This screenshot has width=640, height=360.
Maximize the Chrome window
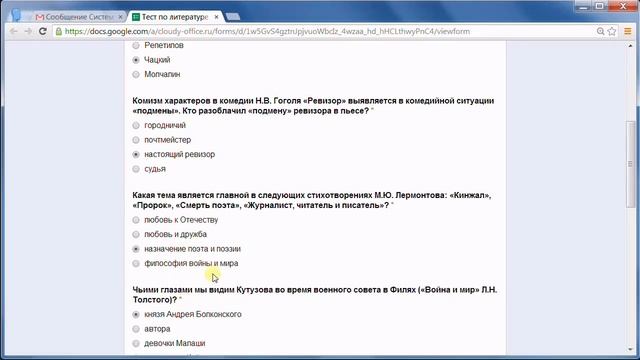click(x=600, y=7)
